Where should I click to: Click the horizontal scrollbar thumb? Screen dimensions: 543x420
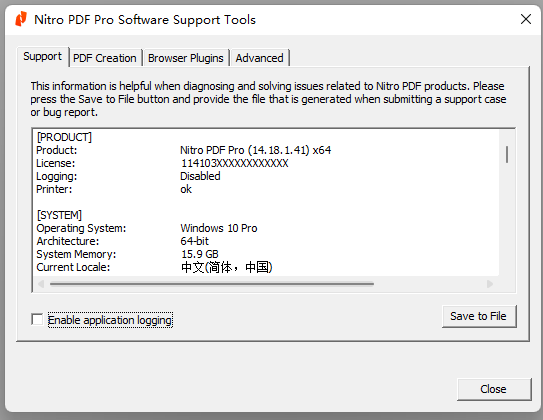(x=212, y=284)
